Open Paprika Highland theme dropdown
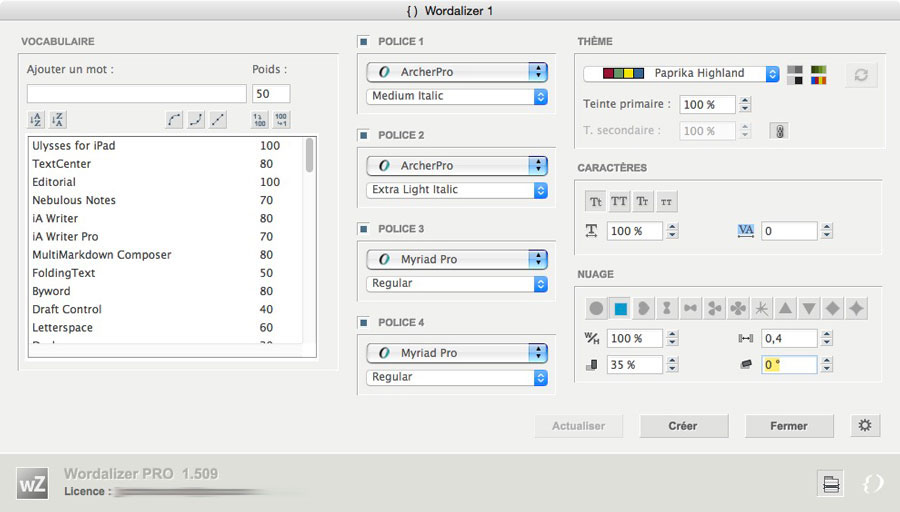The width and height of the screenshot is (900, 512). click(x=681, y=73)
